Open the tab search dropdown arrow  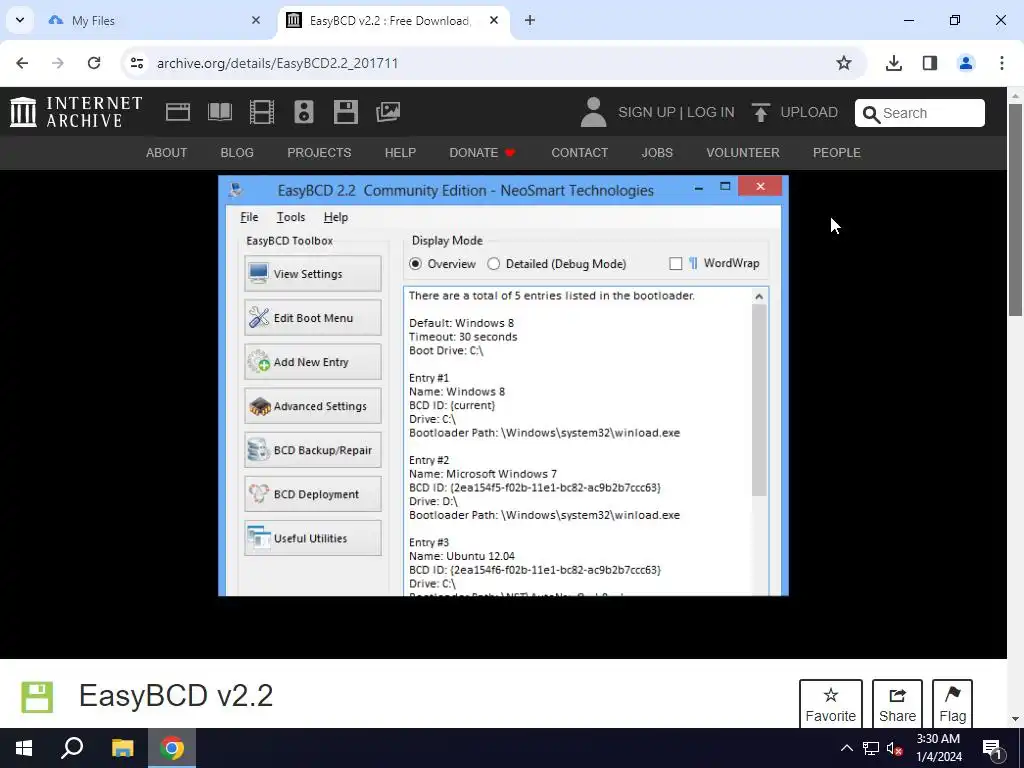20,20
